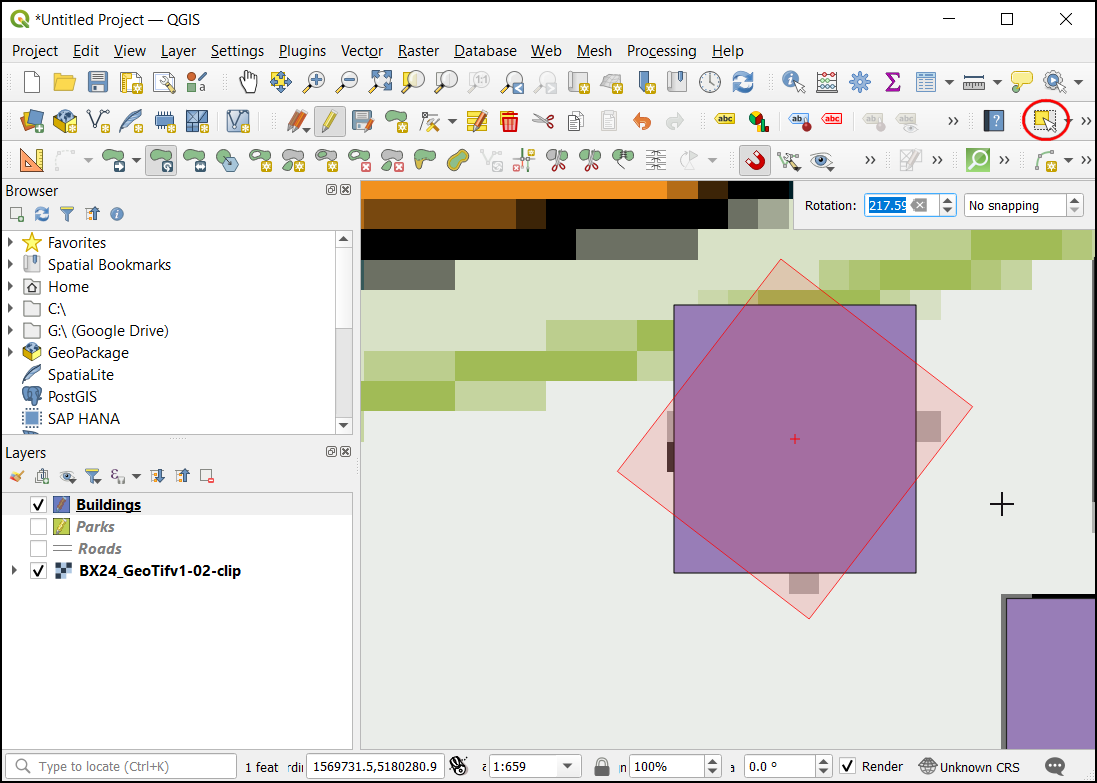Open the Vector menu
The height and width of the screenshot is (783, 1097).
361,50
